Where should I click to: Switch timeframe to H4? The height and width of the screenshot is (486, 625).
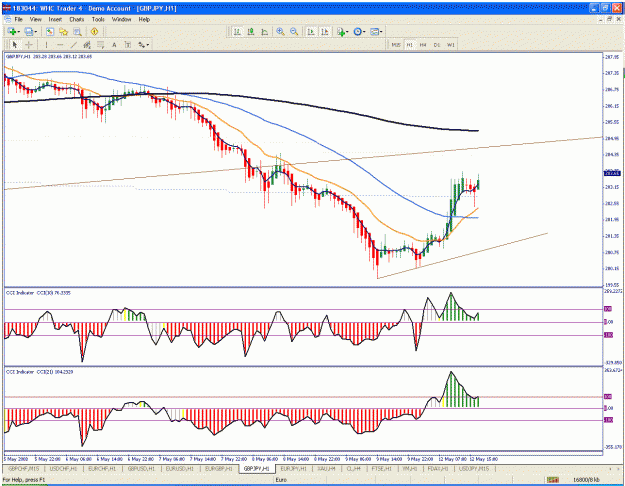pyautogui.click(x=423, y=45)
